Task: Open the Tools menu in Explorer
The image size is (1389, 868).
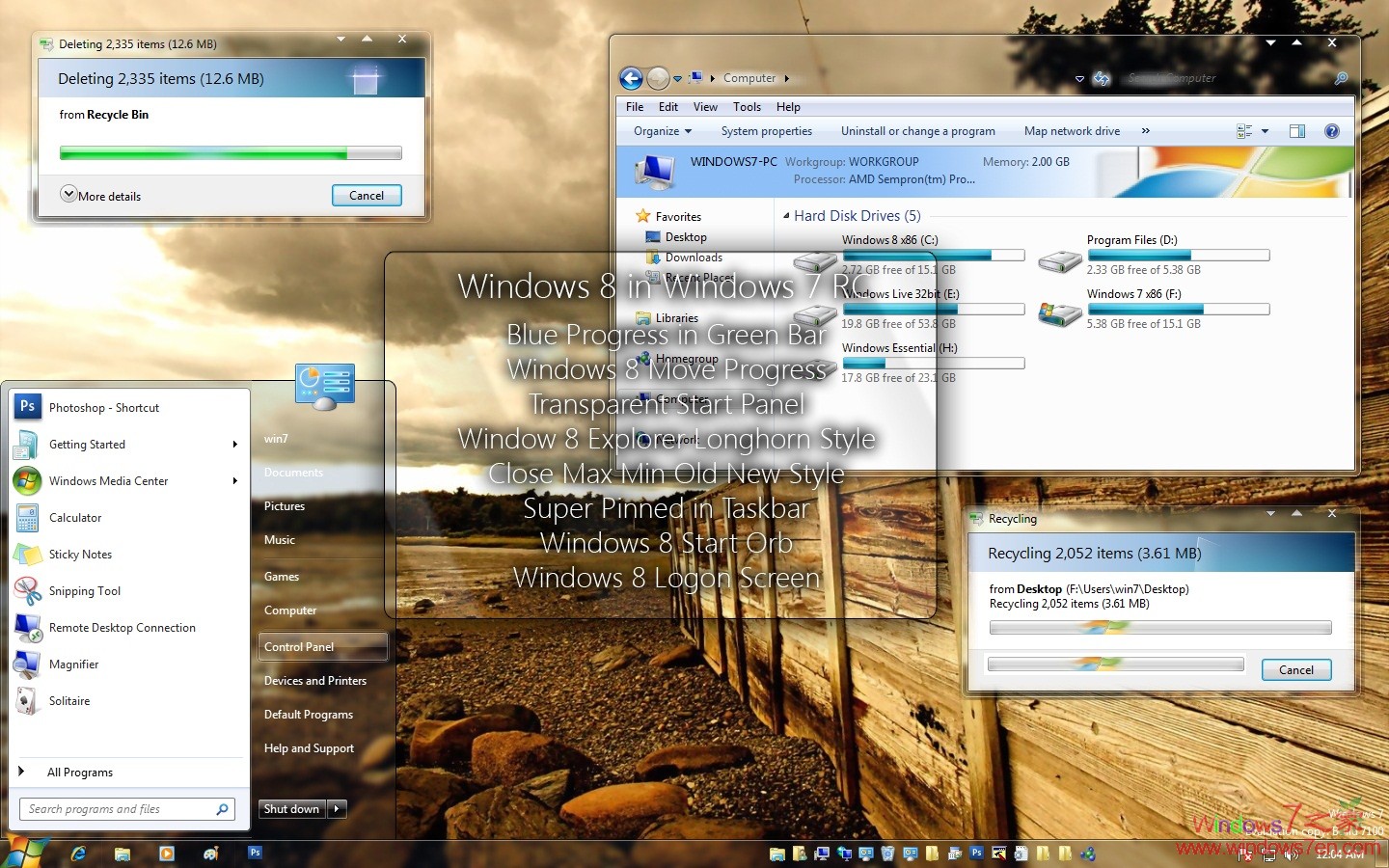Action: point(747,106)
